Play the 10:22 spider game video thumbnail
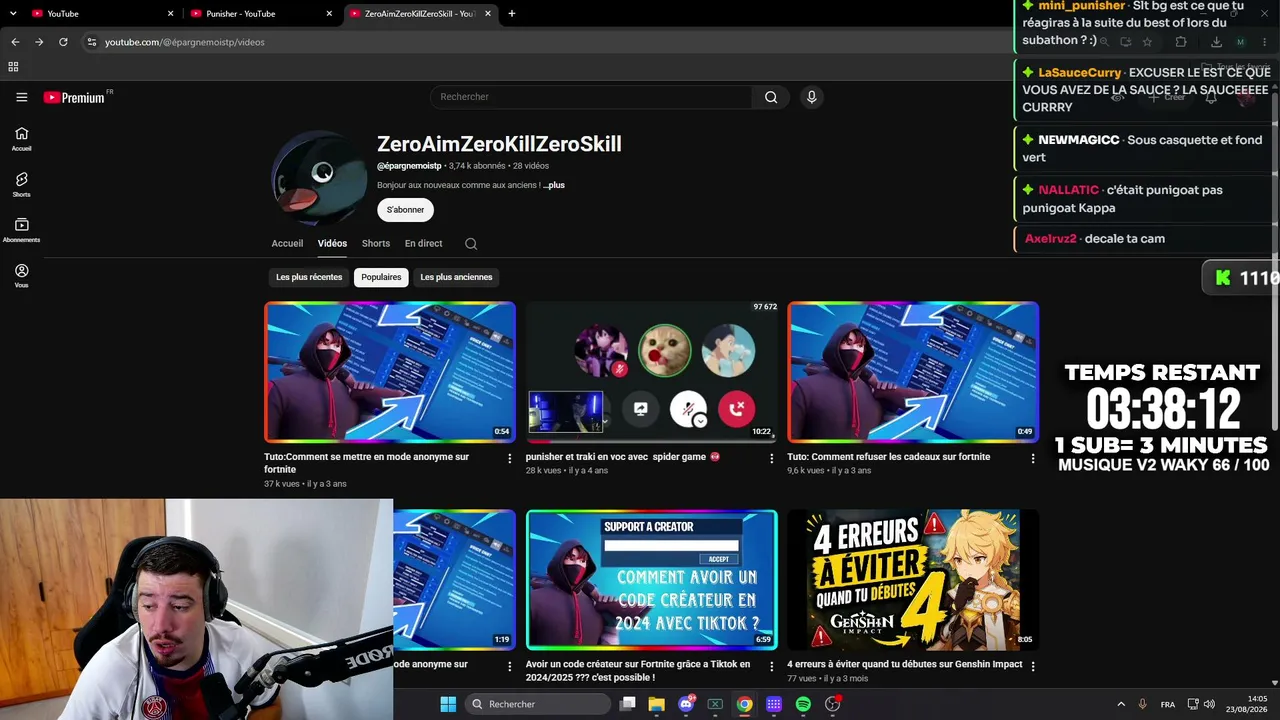 [652, 372]
